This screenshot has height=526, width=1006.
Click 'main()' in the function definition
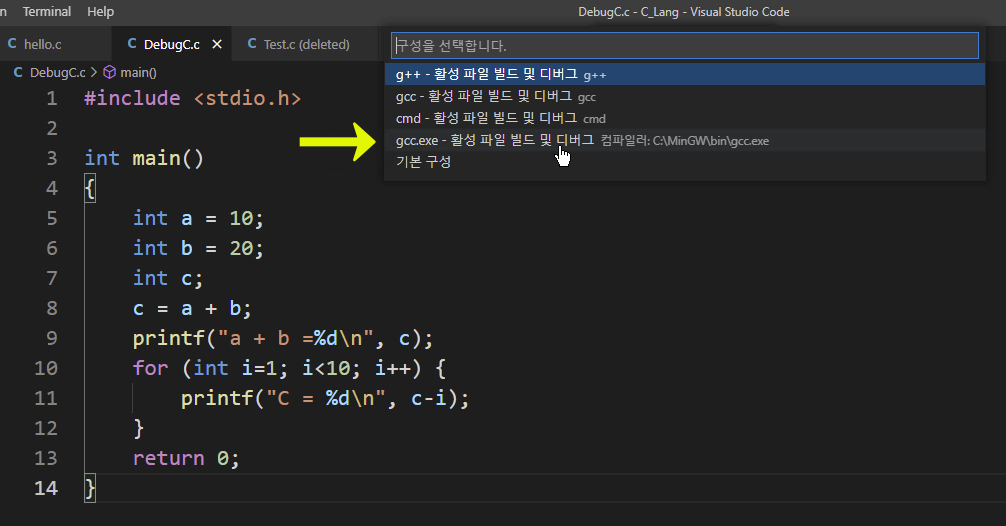click(167, 158)
